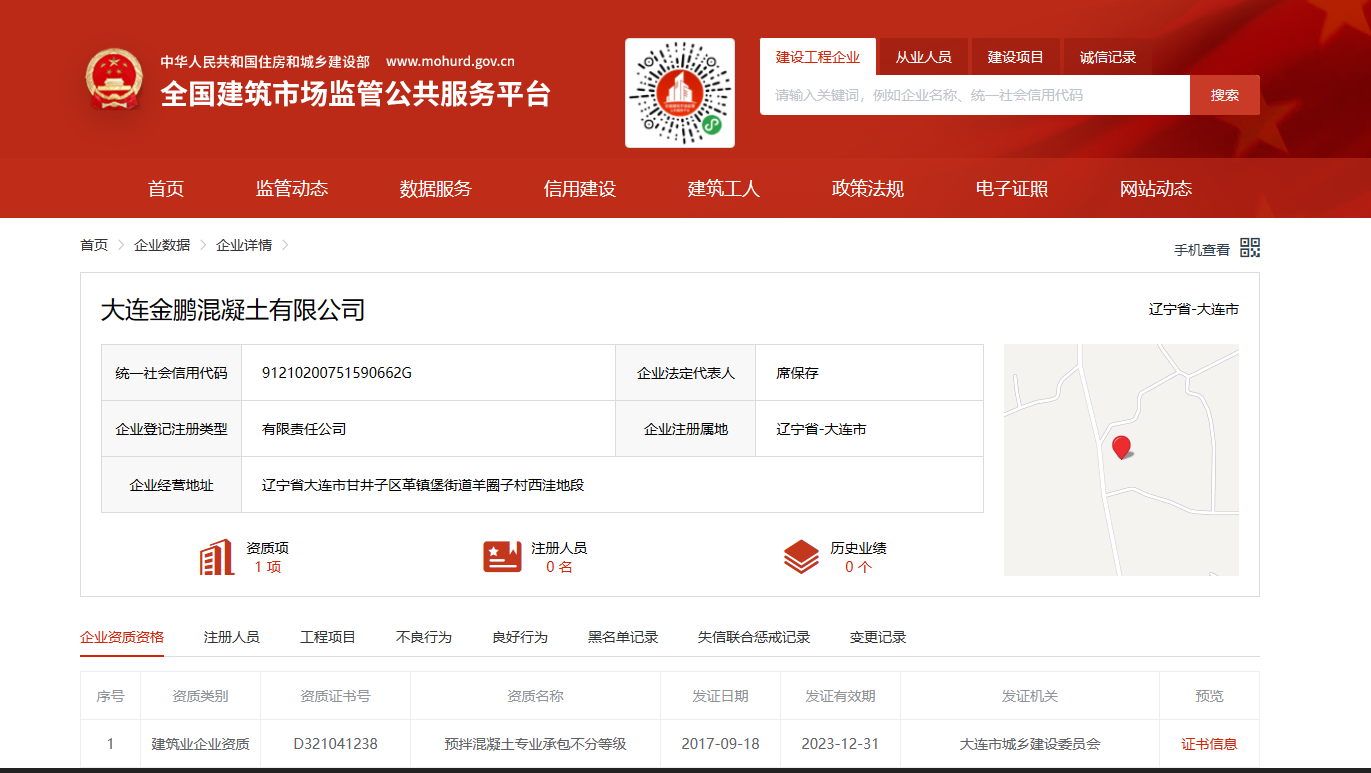Image resolution: width=1371 pixels, height=773 pixels.
Task: Open the 建筑工人 navigation menu
Action: 724,188
